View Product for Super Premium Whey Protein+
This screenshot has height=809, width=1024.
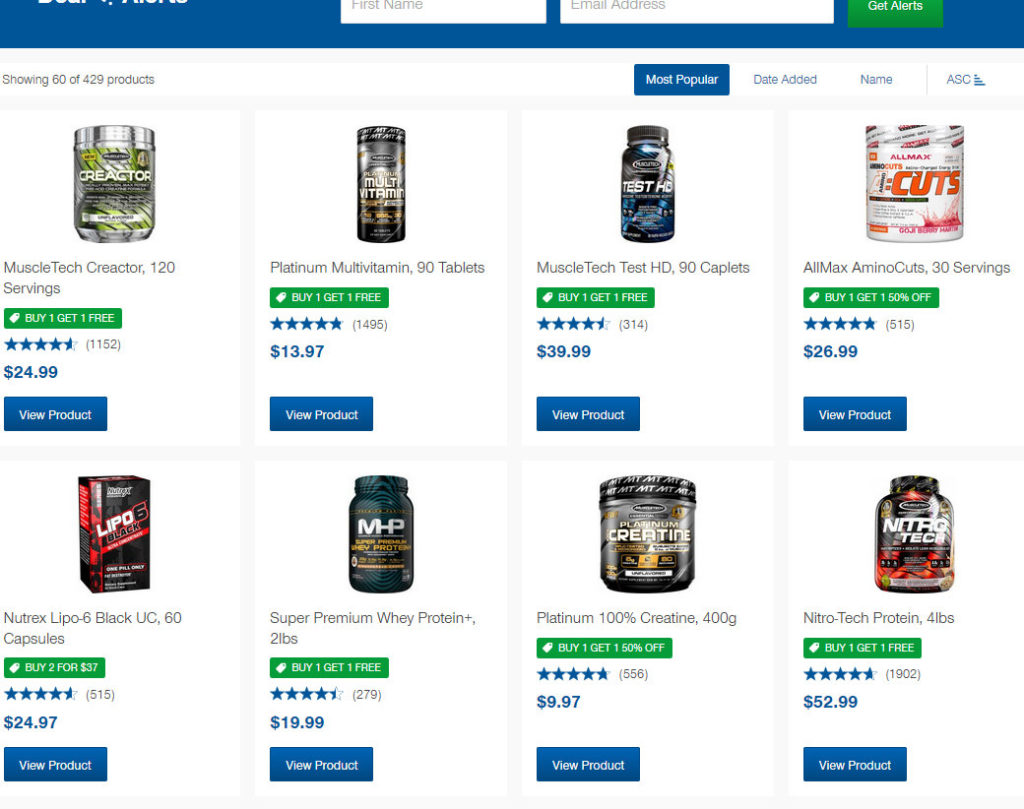pyautogui.click(x=321, y=765)
